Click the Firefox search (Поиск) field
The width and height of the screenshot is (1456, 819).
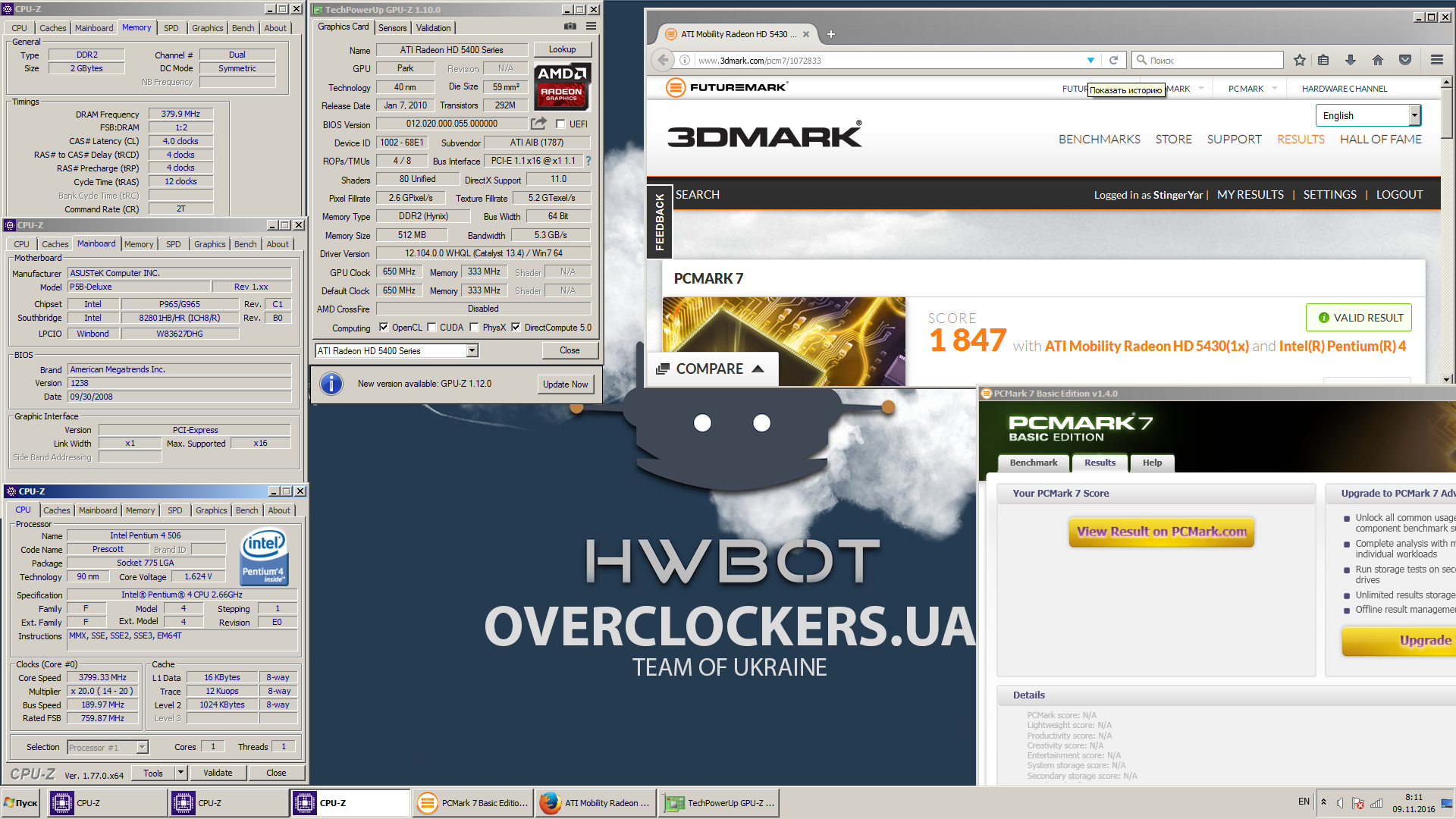click(x=1207, y=60)
